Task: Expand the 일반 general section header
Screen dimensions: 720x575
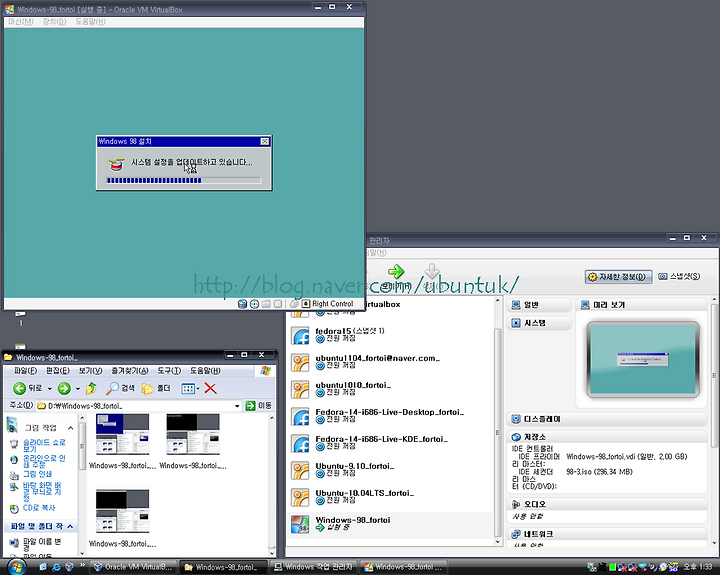Action: tap(540, 305)
